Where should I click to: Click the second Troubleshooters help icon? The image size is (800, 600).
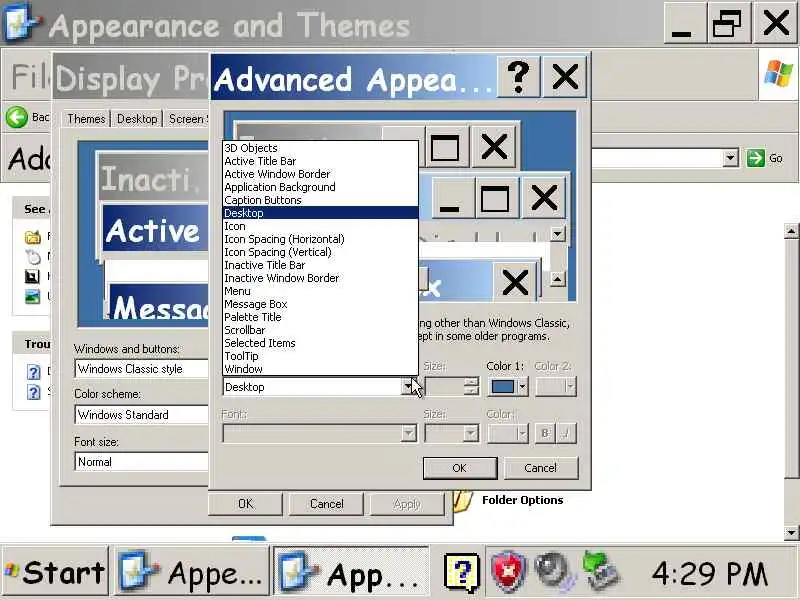coord(33,392)
